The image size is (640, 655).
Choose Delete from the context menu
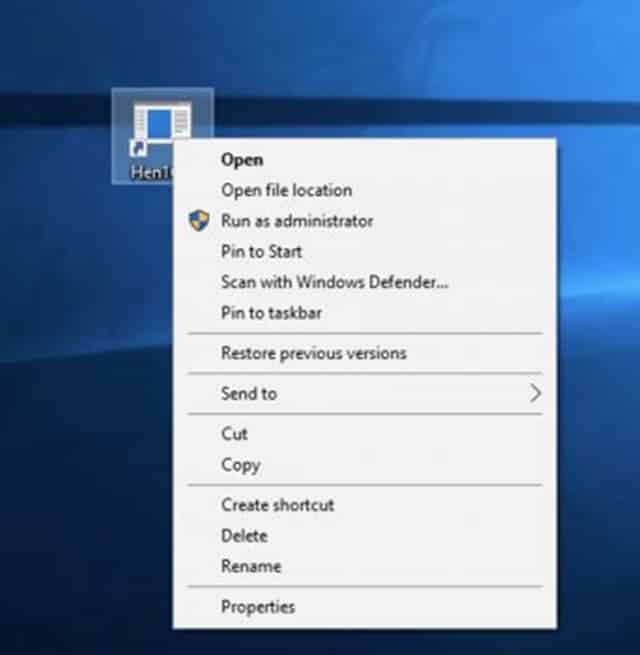244,536
